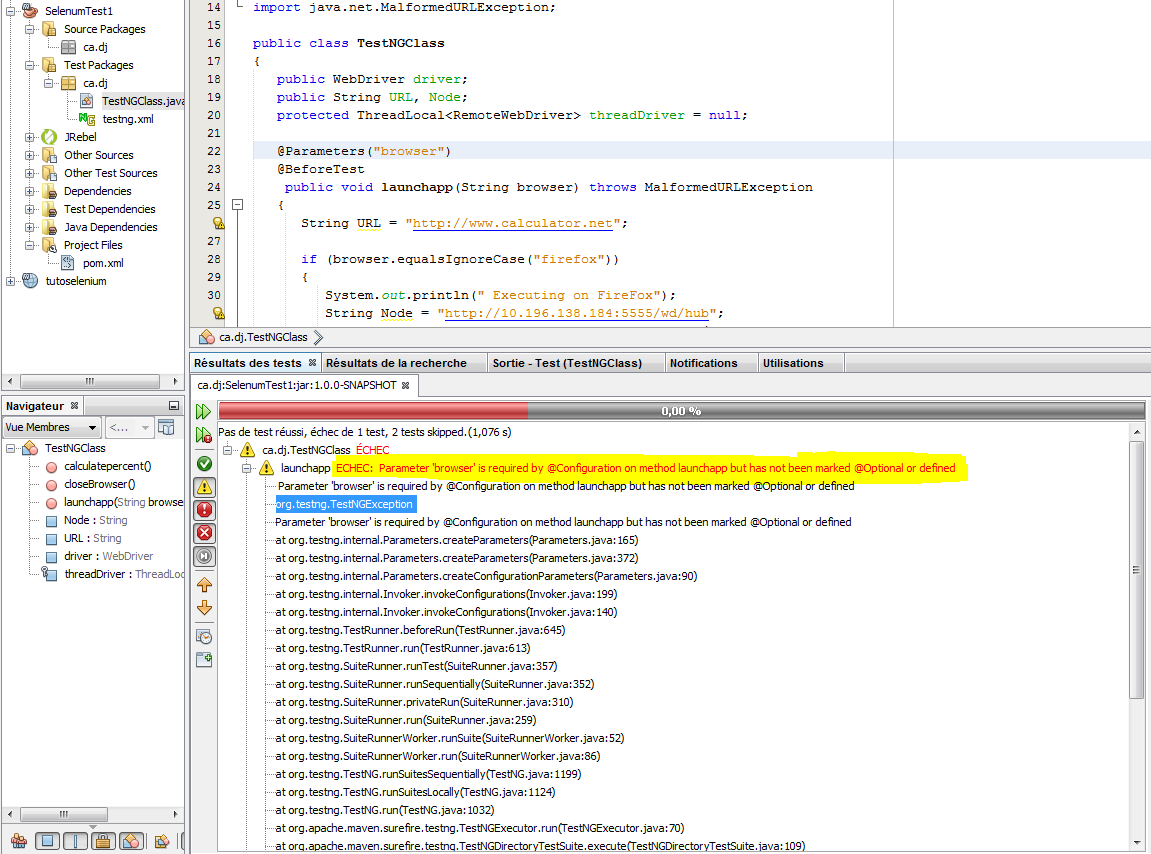The image size is (1151, 854).
Task: Switch to Résultats de la recherche tab
Action: click(396, 363)
